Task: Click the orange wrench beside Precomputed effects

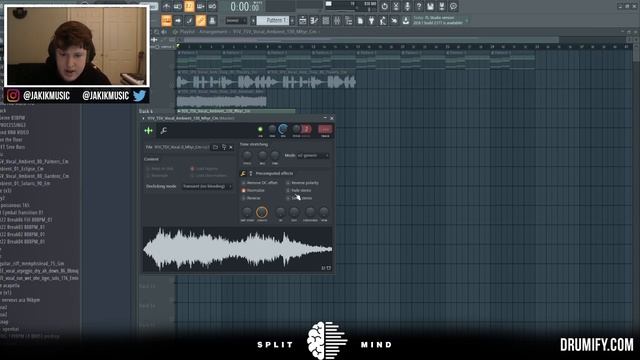Action: [243, 173]
